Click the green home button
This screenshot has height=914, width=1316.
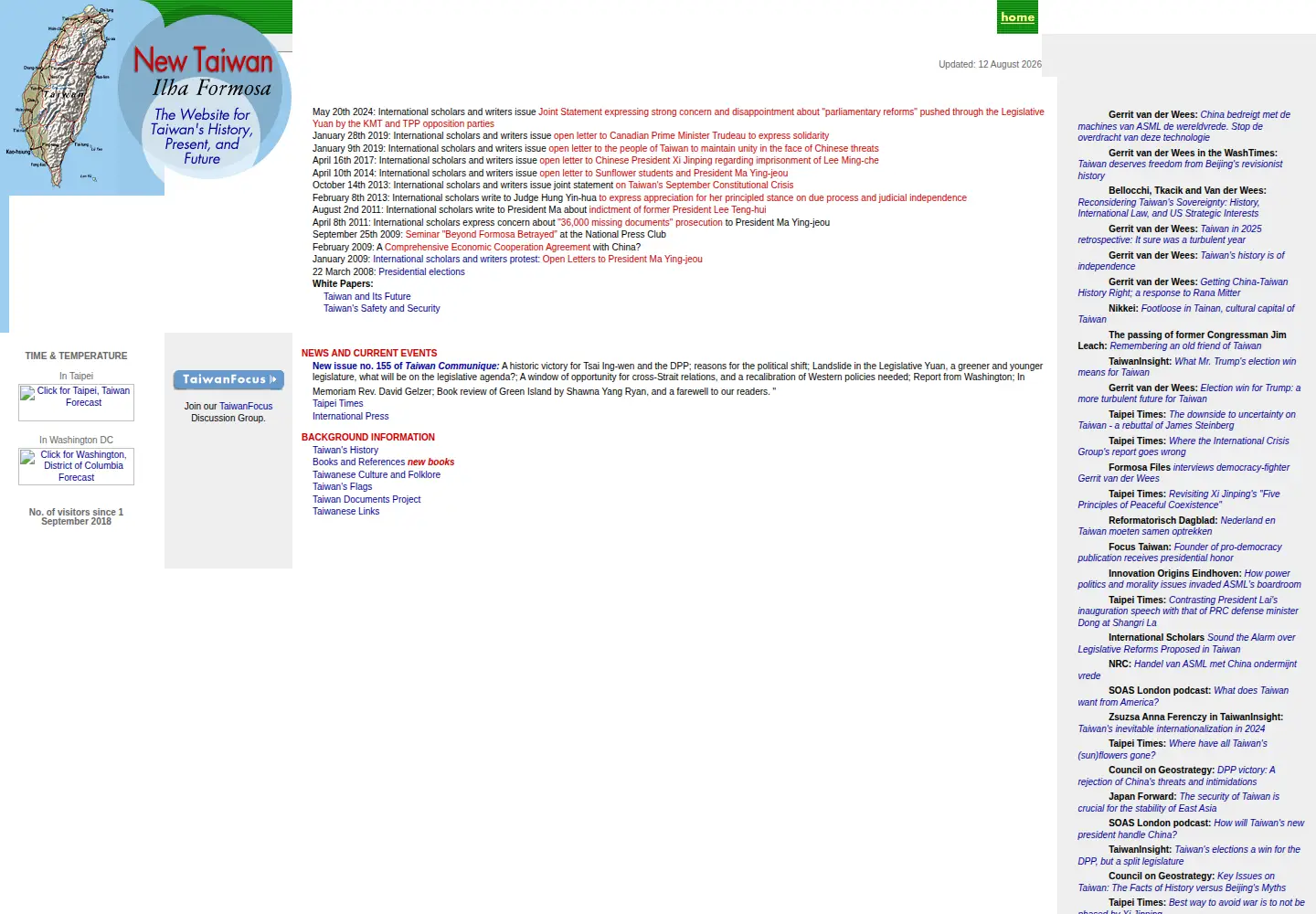click(1017, 17)
